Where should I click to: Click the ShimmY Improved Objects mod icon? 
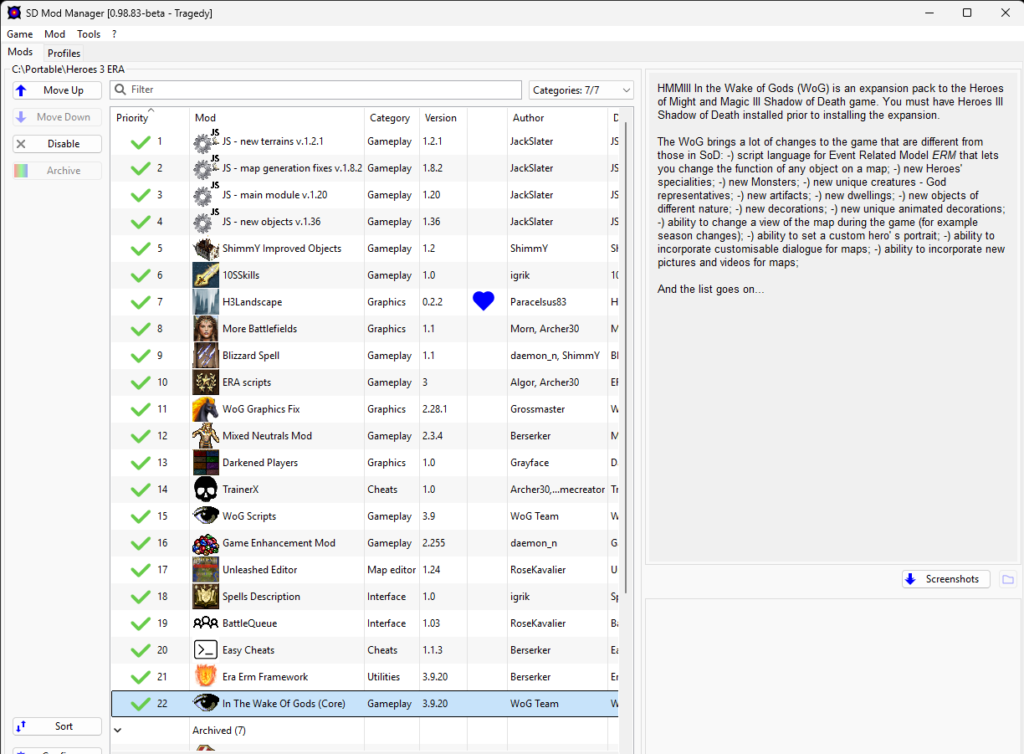click(206, 249)
